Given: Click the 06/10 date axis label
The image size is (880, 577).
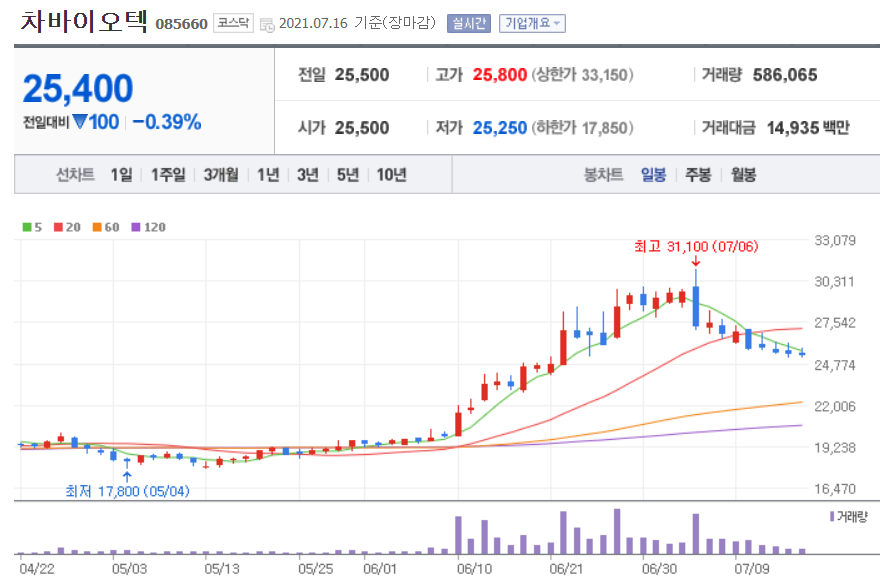Looking at the screenshot, I should (x=474, y=569).
